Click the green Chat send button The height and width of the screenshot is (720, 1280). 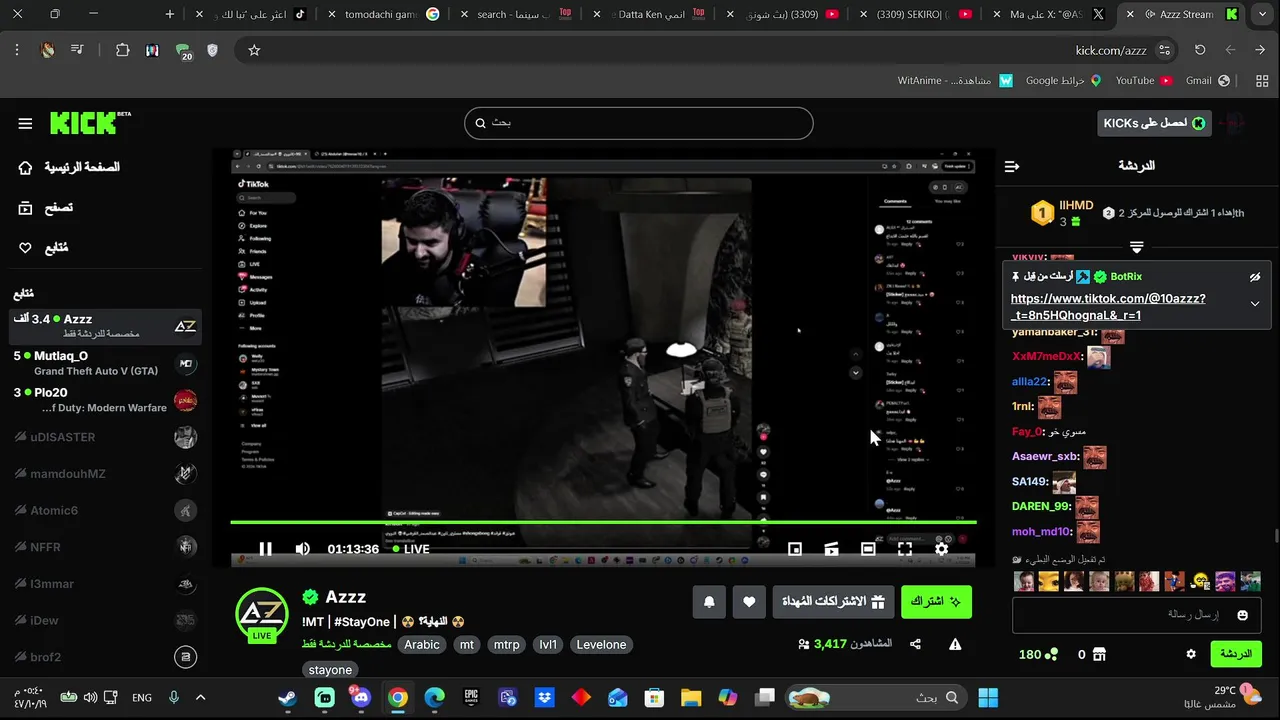1236,654
